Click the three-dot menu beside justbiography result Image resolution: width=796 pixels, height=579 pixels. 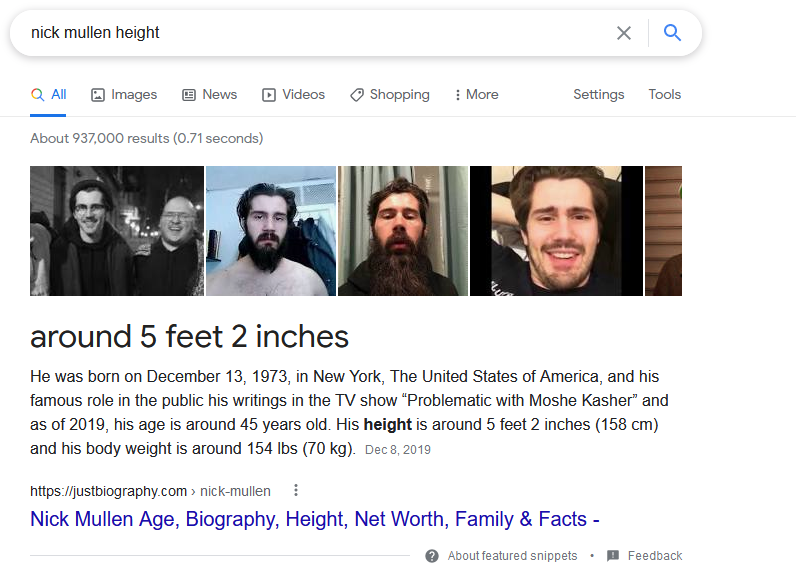[295, 491]
